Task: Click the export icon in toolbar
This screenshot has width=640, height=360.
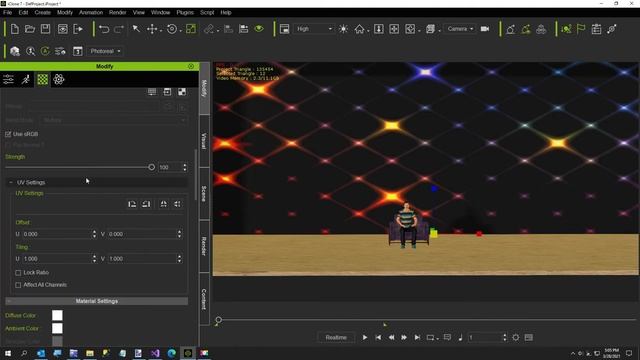Action: pyautogui.click(x=78, y=29)
